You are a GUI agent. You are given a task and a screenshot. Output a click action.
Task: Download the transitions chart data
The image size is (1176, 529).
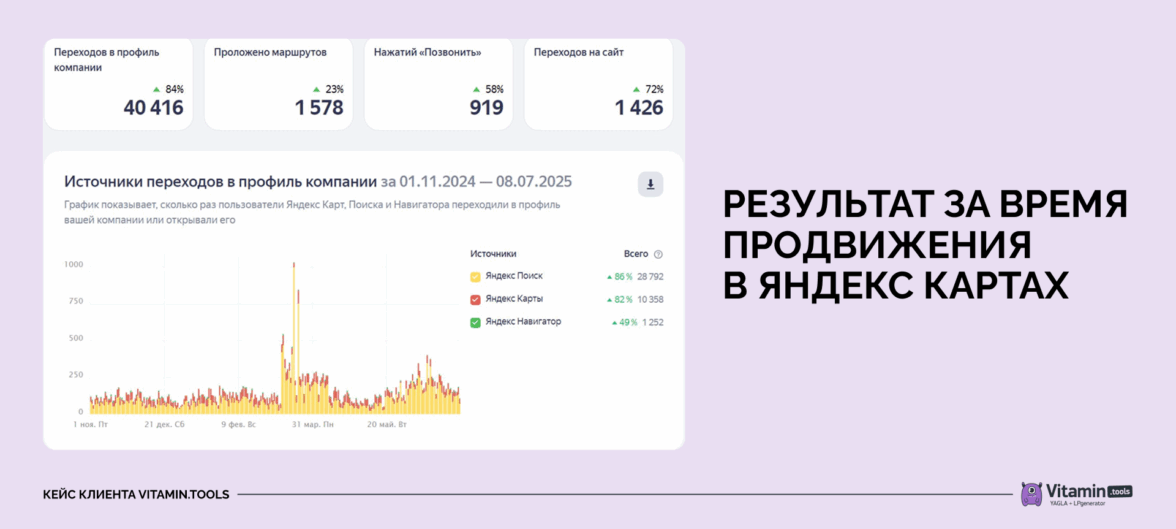pos(650,185)
